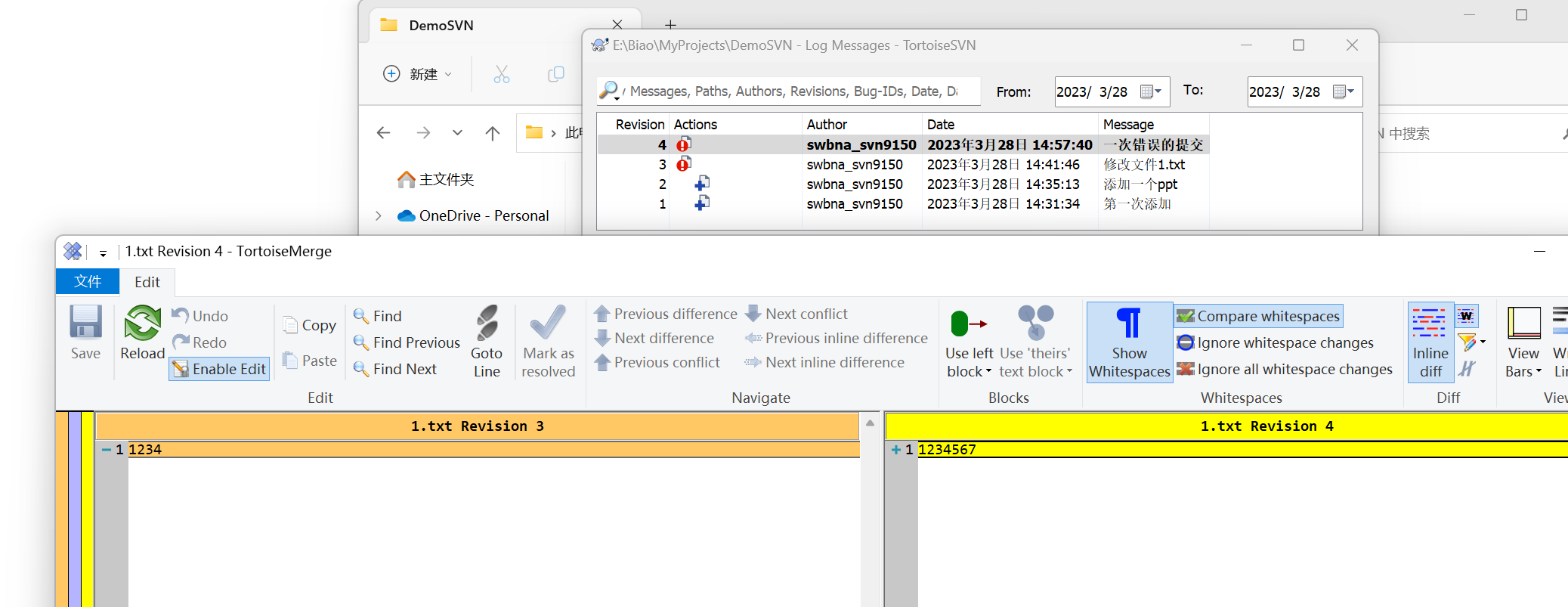Open Find in TortoiseMerge
This screenshot has width=1568, height=607.
point(377,316)
